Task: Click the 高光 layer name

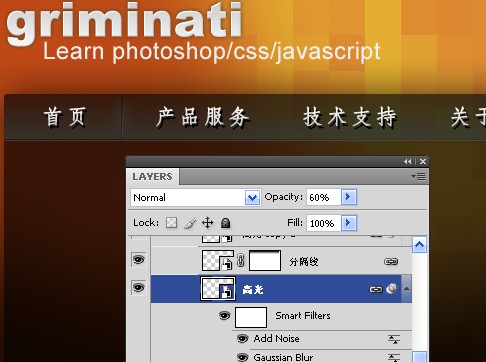Action: [253, 289]
